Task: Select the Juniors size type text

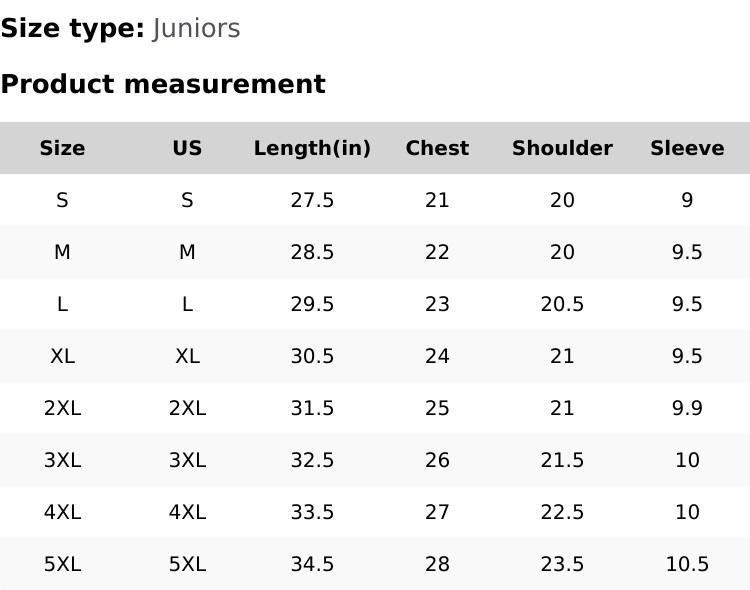Action: pyautogui.click(x=197, y=28)
